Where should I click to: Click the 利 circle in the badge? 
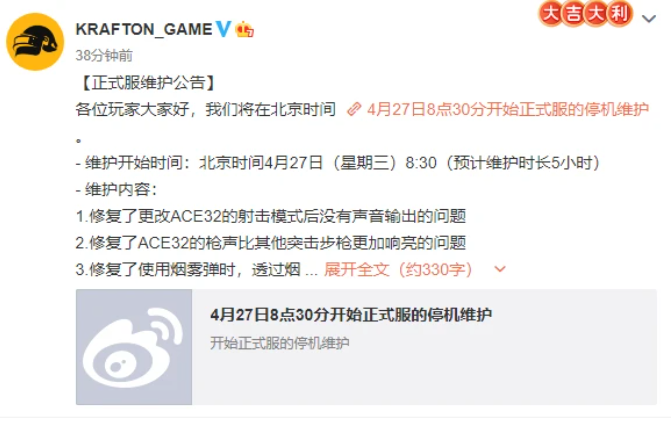619,14
